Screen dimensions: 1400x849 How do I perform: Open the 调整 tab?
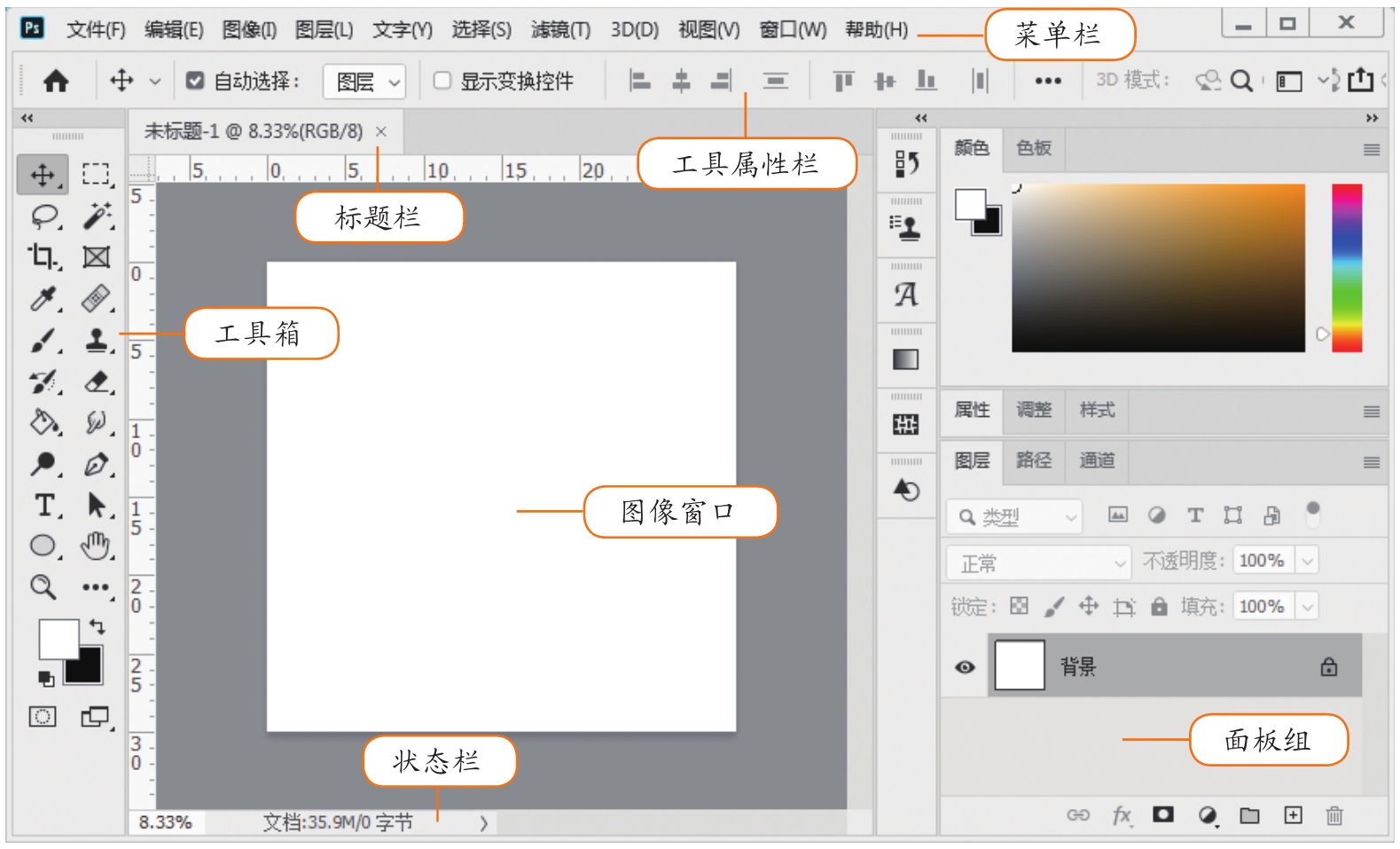[1034, 409]
